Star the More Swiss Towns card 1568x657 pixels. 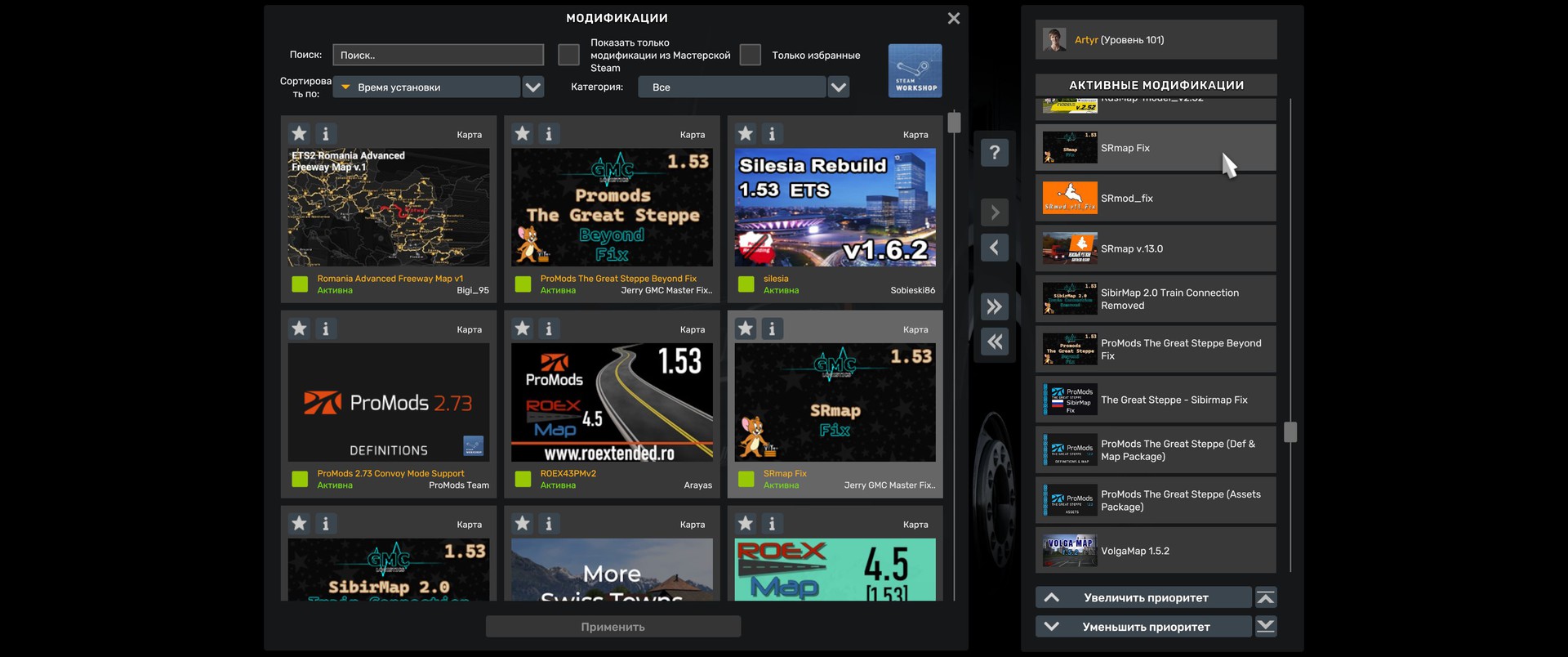523,523
